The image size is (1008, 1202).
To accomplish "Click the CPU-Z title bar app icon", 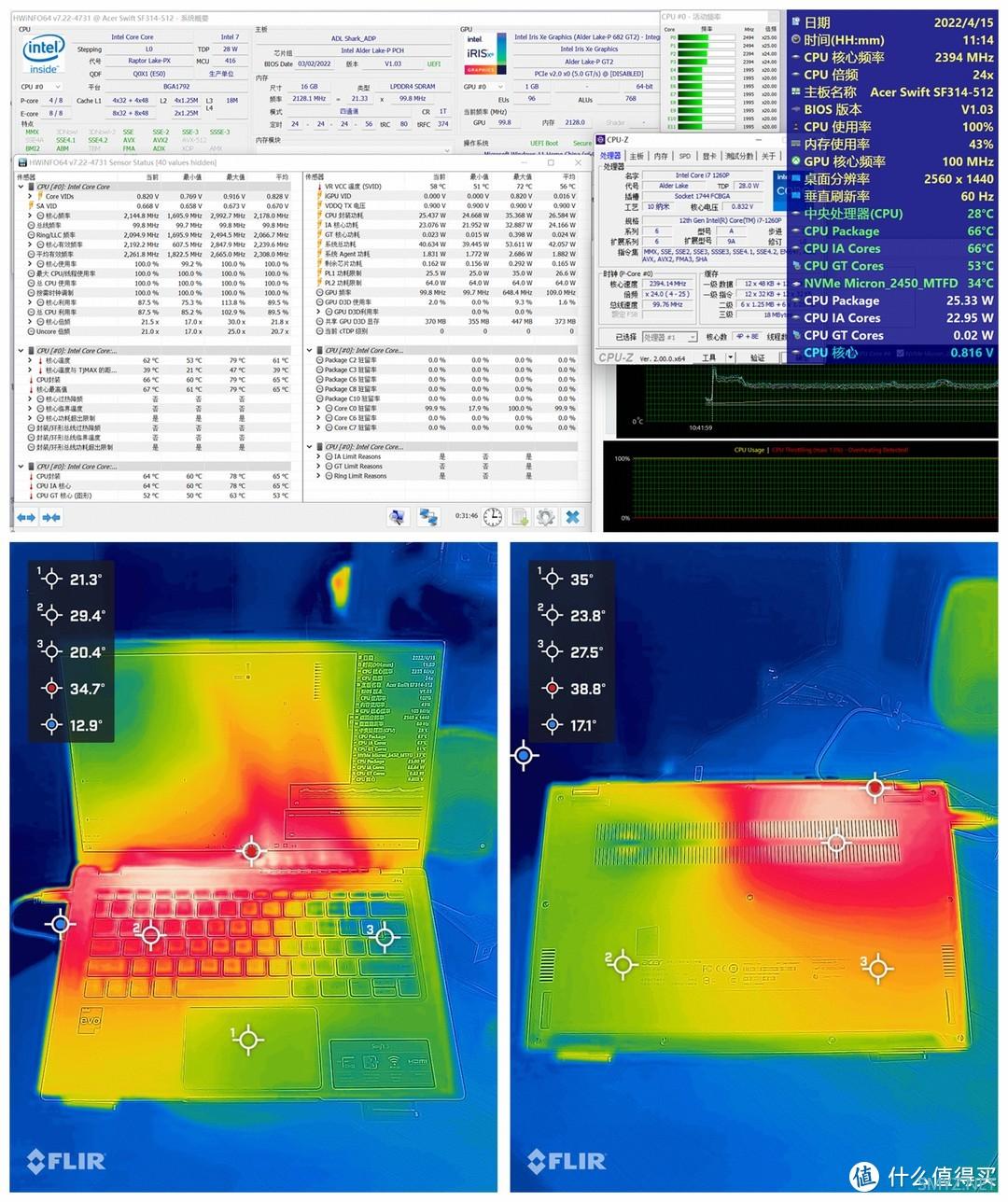I will [601, 140].
